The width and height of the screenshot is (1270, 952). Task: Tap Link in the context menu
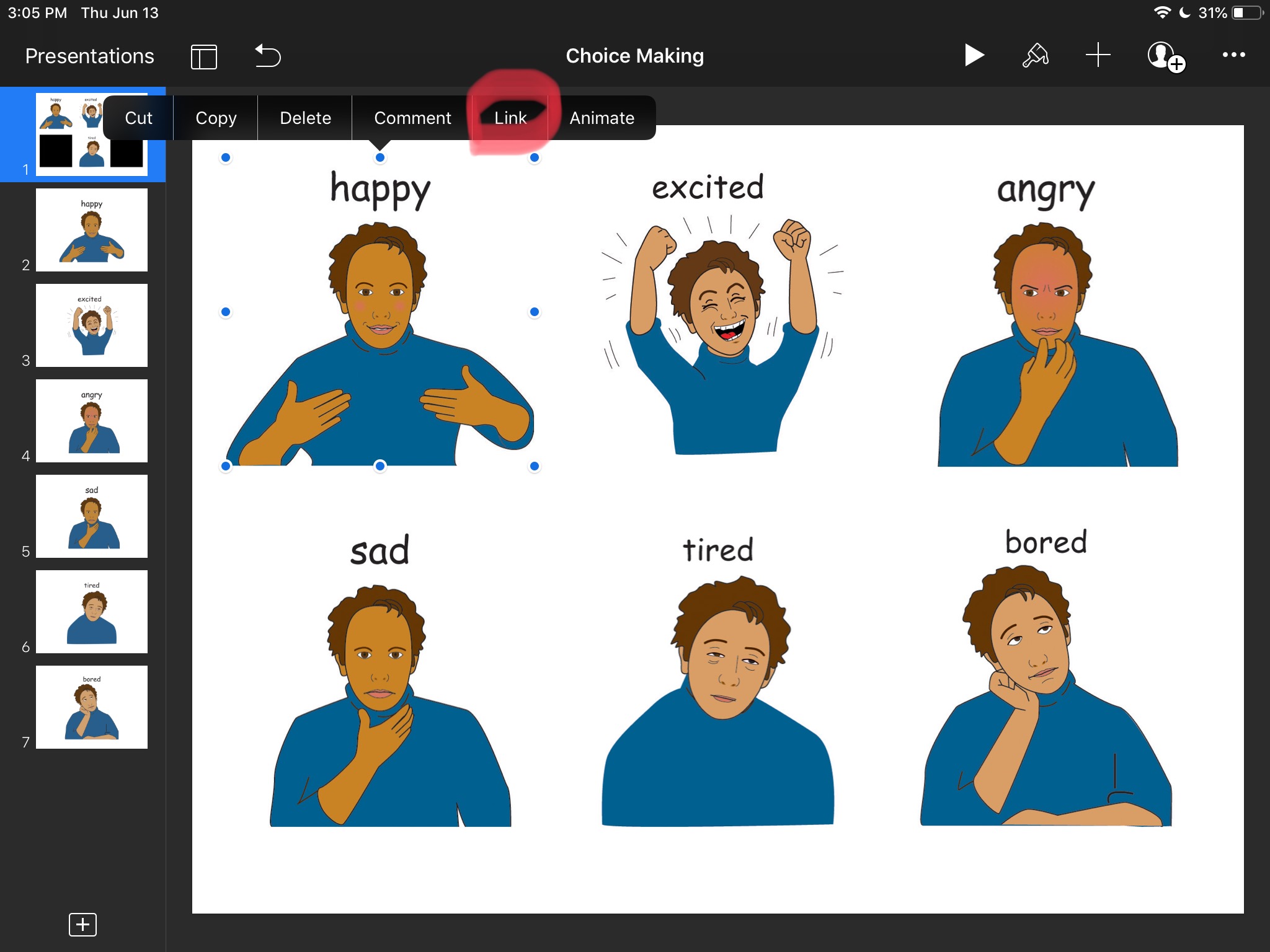[x=510, y=118]
